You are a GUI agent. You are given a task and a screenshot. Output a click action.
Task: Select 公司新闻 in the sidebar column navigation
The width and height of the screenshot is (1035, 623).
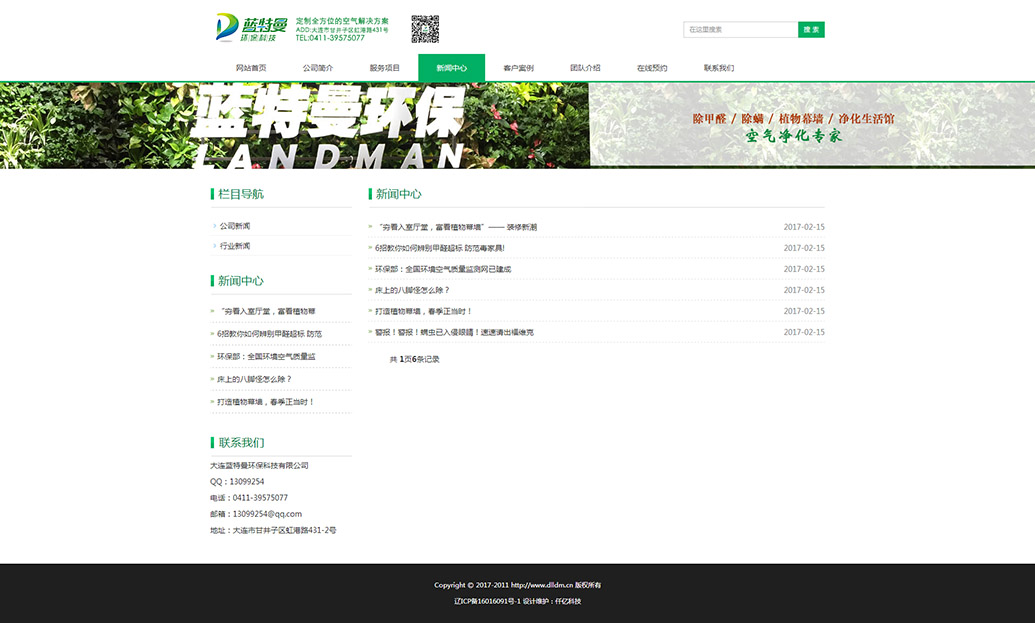(235, 226)
